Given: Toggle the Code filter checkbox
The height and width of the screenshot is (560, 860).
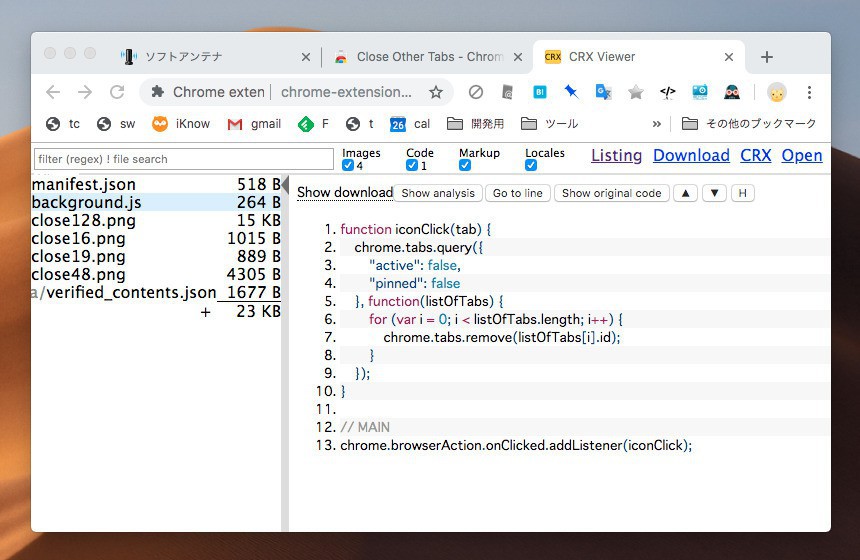Looking at the screenshot, I should point(412,166).
